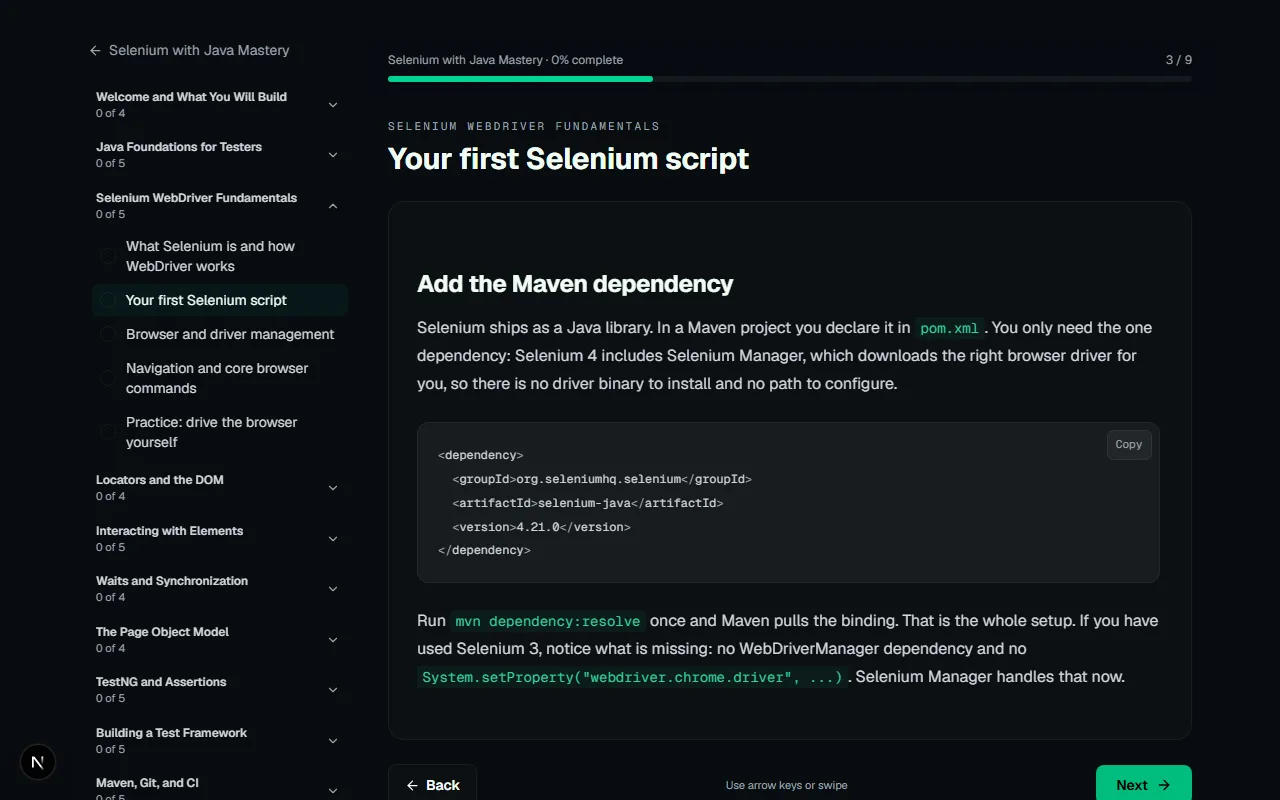Image resolution: width=1280 pixels, height=800 pixels.
Task: Click the 'Your first Selenium script' page heading
Action: coord(568,159)
